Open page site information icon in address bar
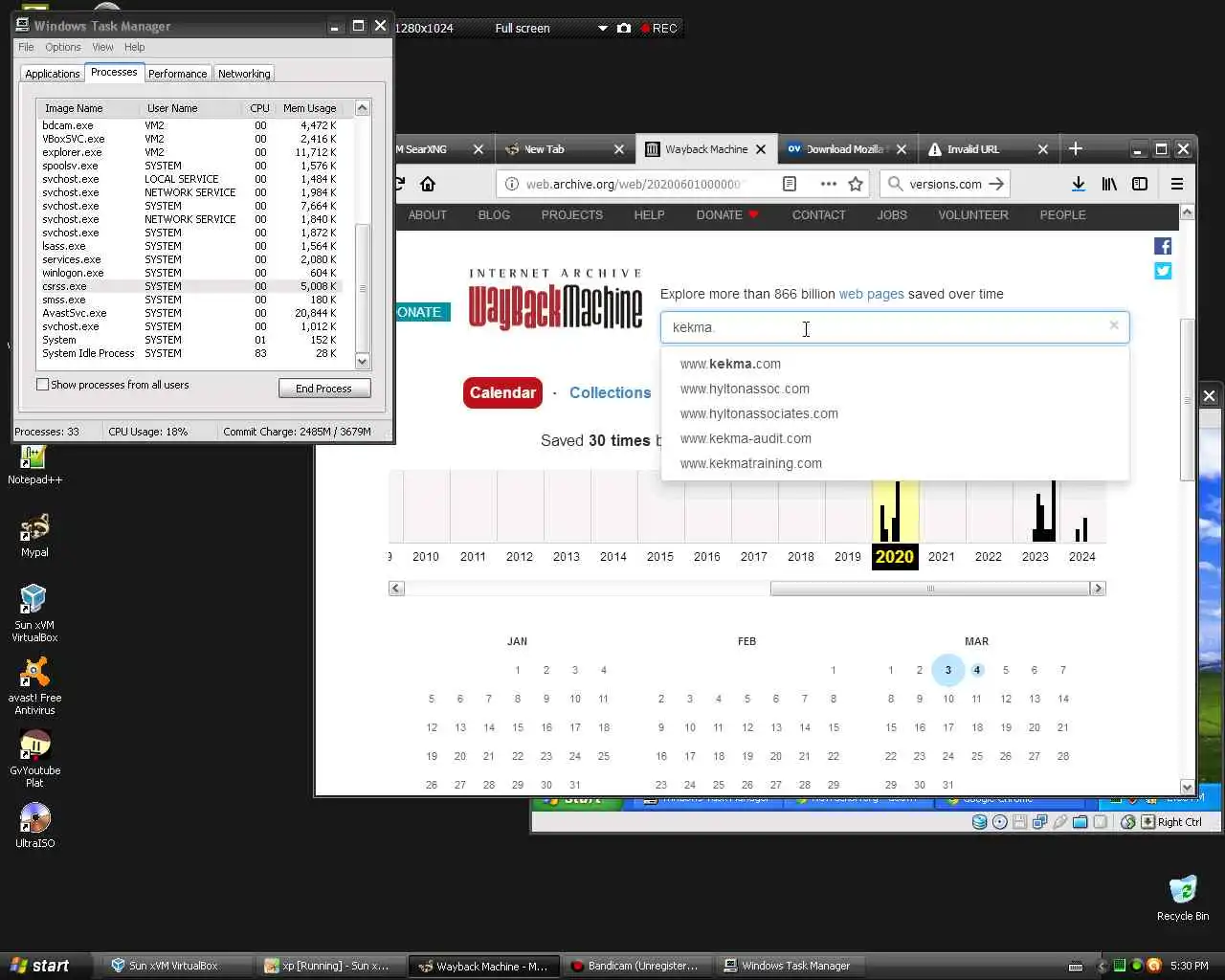 tap(511, 184)
